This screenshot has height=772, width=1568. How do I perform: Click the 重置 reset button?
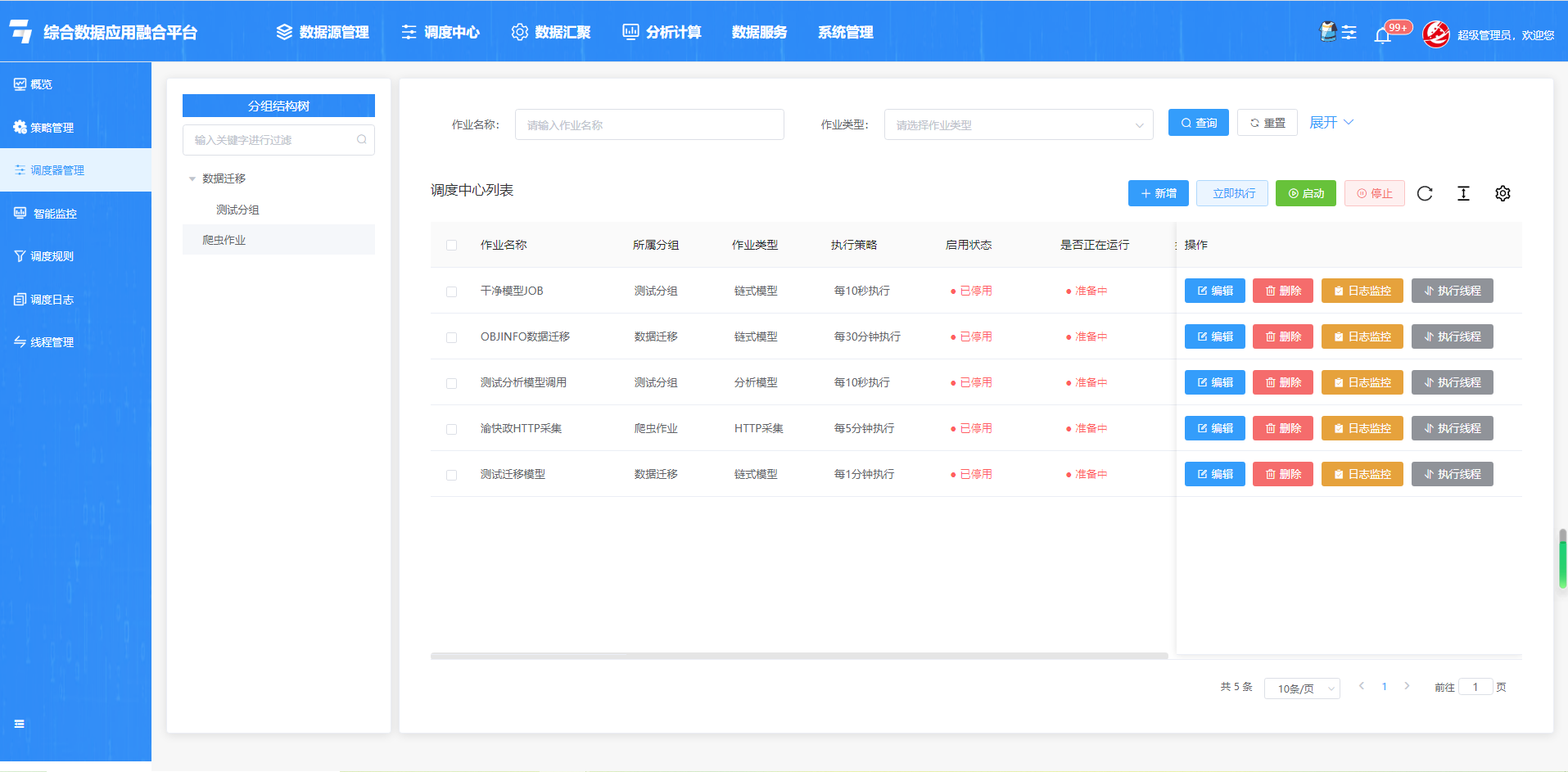pos(1268,123)
